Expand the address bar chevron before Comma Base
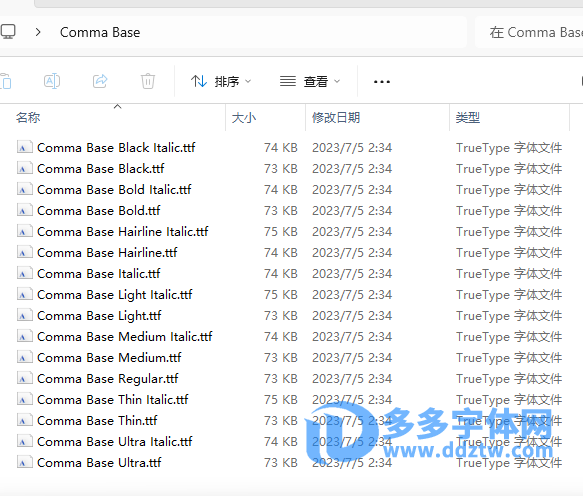583x496 pixels. pyautogui.click(x=38, y=32)
